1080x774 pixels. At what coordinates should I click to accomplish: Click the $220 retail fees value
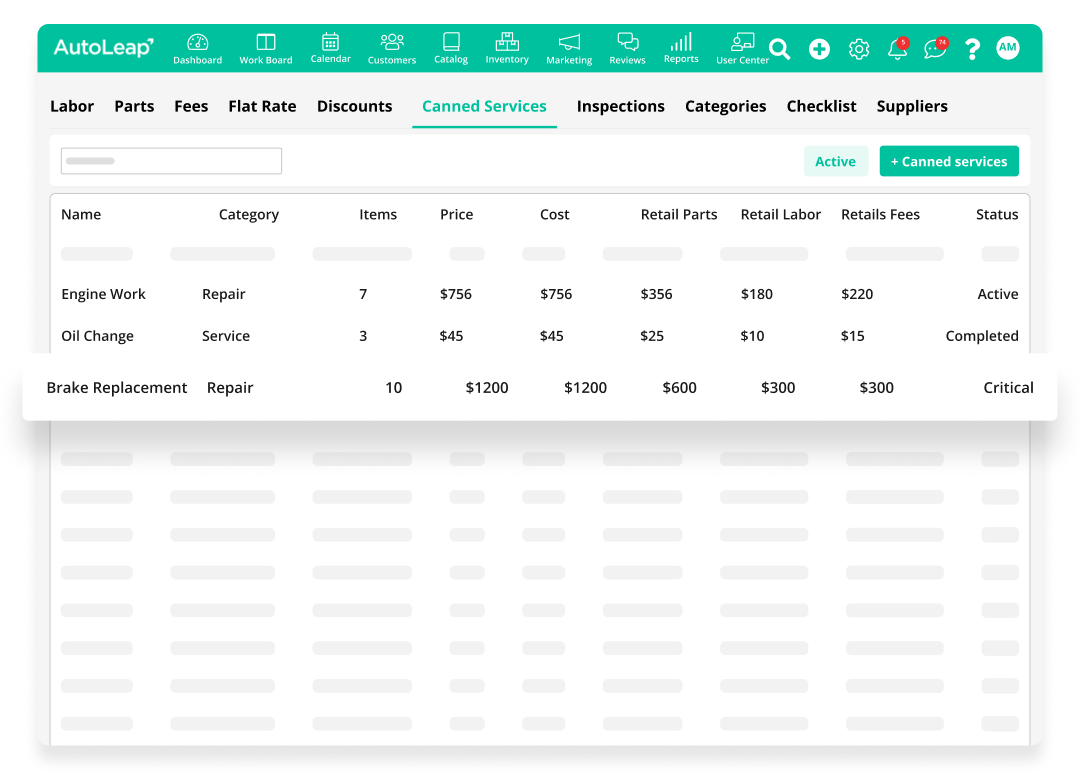coord(857,294)
